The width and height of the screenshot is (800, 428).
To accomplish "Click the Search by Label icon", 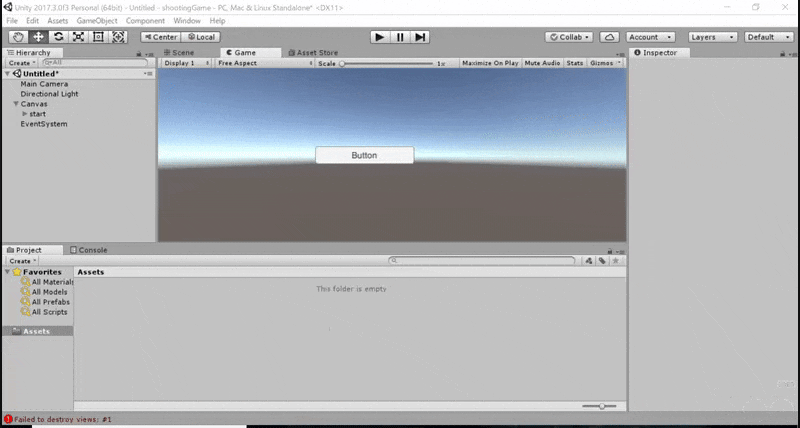I will click(602, 261).
